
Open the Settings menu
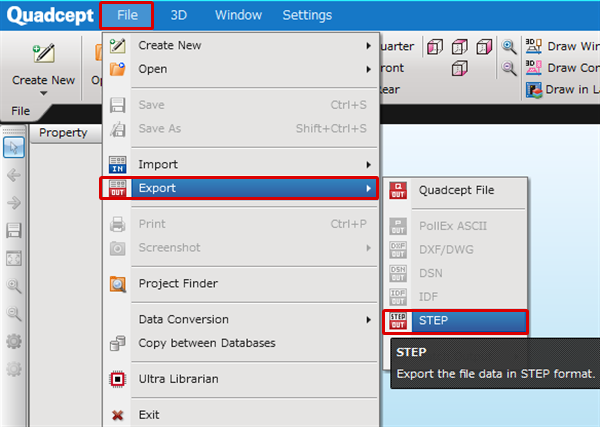click(x=307, y=15)
